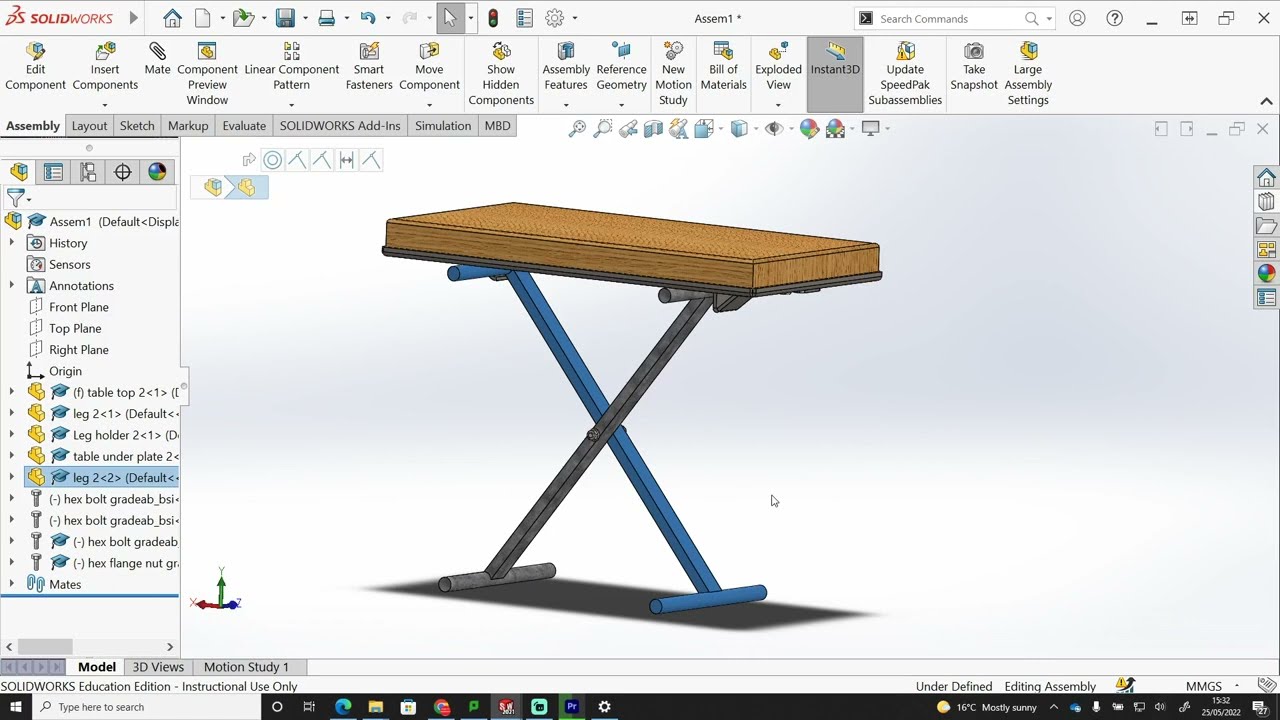Open Large Assembly Settings
This screenshot has width=1280, height=720.
[x=1028, y=74]
